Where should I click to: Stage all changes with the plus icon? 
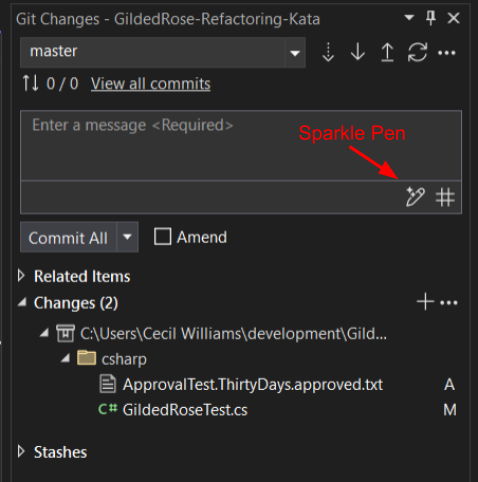pyautogui.click(x=425, y=302)
